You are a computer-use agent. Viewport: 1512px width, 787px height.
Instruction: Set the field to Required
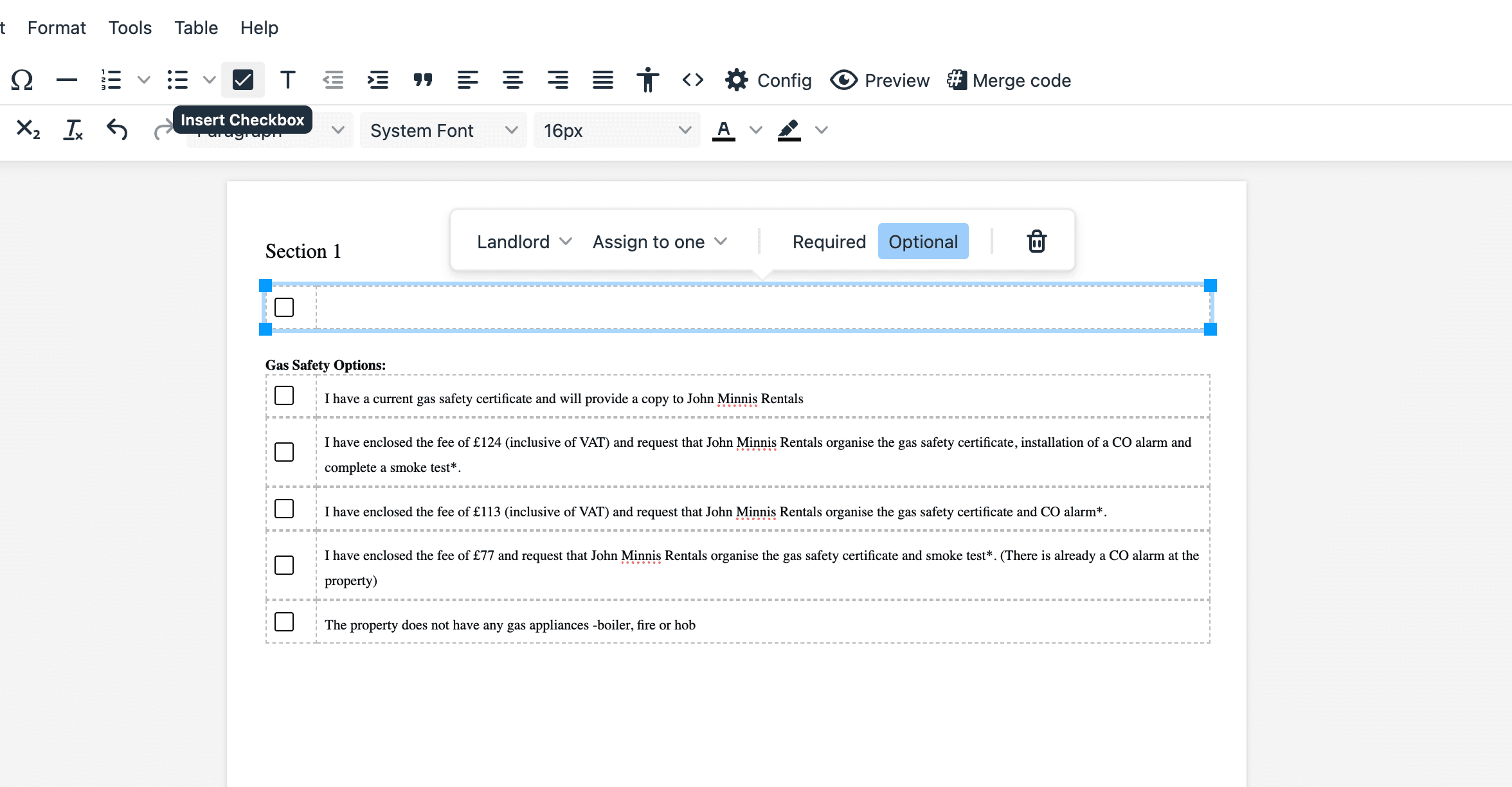tap(829, 242)
